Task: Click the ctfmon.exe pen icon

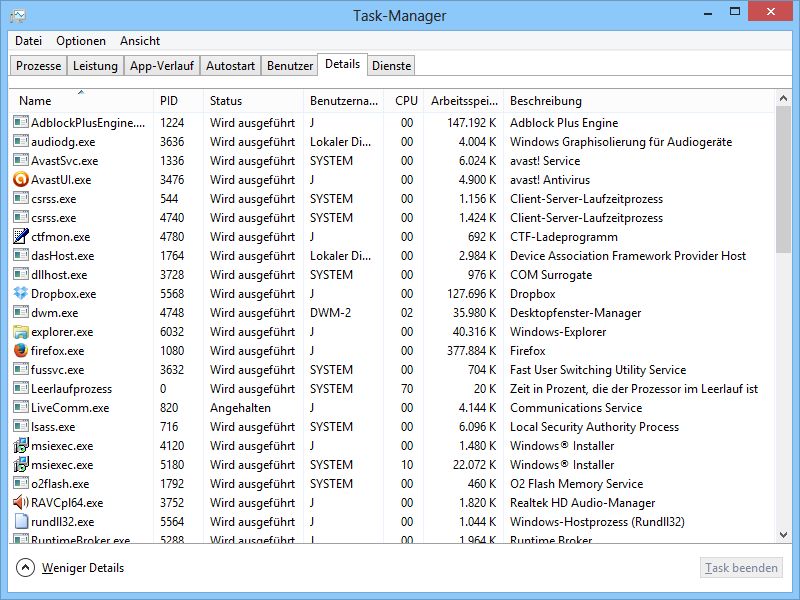Action: coord(20,236)
